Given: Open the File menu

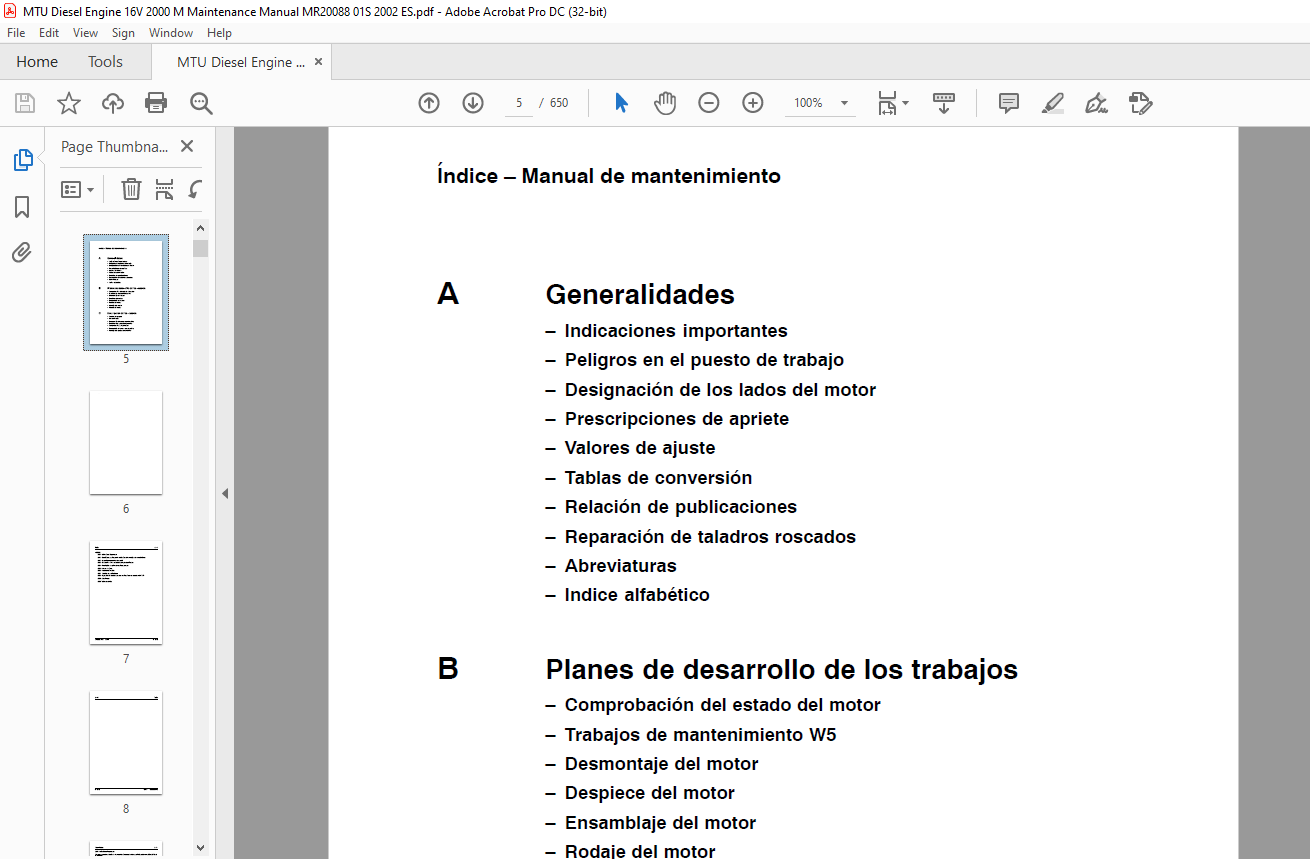Looking at the screenshot, I should coord(16,33).
